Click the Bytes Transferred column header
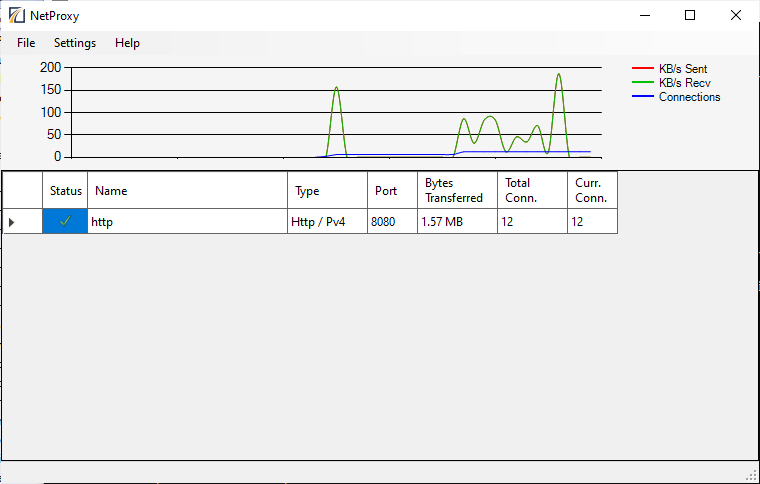Viewport: 760px width, 484px height. 458,190
